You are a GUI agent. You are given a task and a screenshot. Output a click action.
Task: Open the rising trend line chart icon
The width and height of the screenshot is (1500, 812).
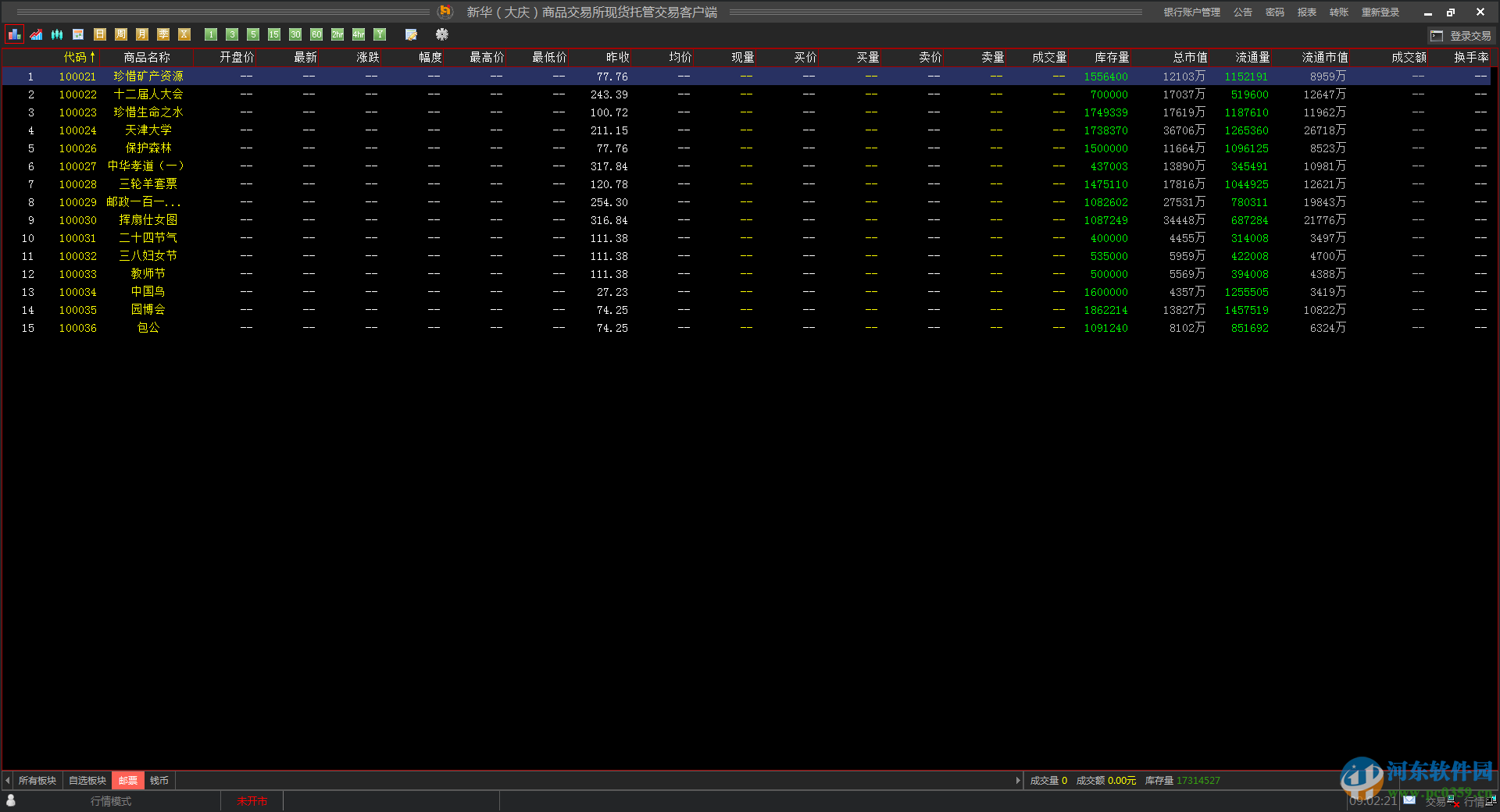pos(36,34)
